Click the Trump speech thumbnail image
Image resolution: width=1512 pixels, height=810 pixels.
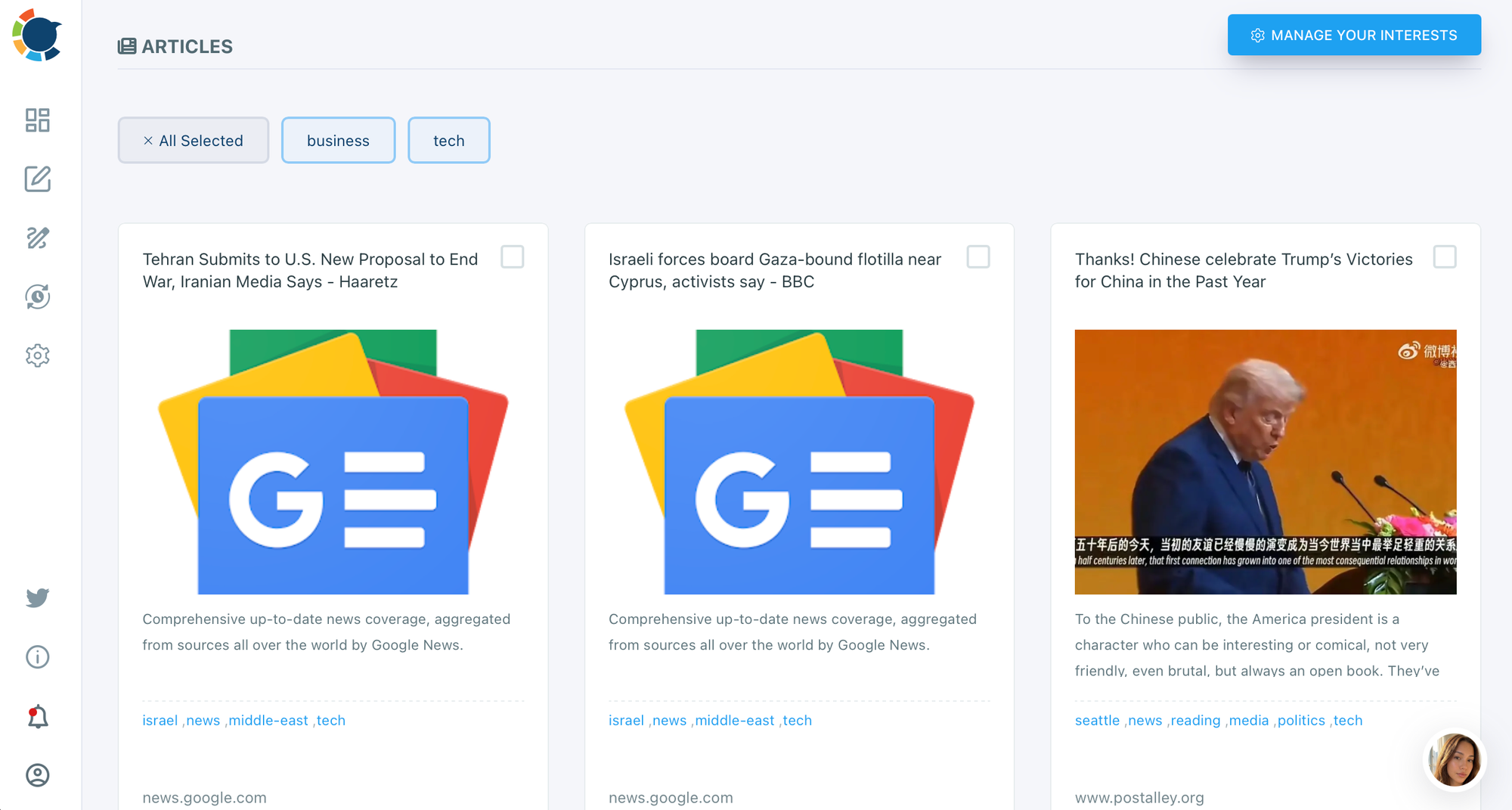1266,461
